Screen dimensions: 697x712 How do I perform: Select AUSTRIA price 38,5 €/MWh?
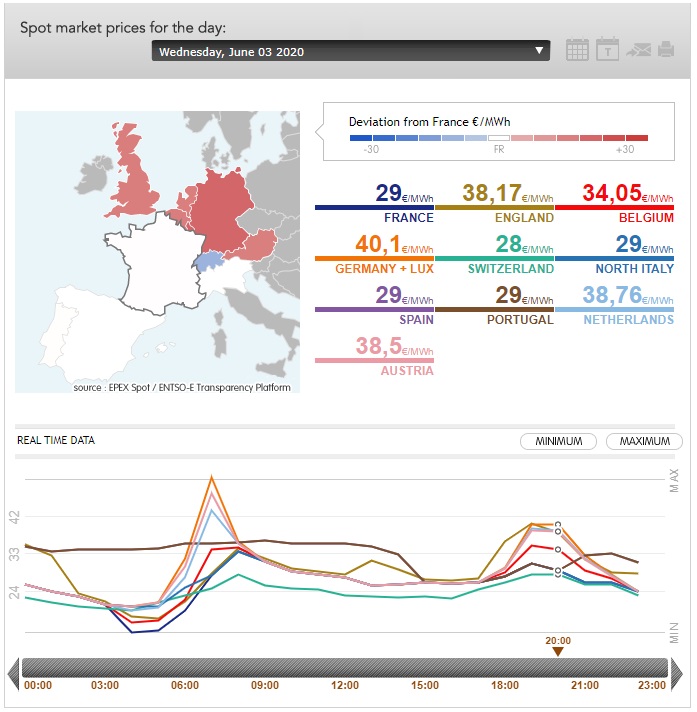pos(374,356)
